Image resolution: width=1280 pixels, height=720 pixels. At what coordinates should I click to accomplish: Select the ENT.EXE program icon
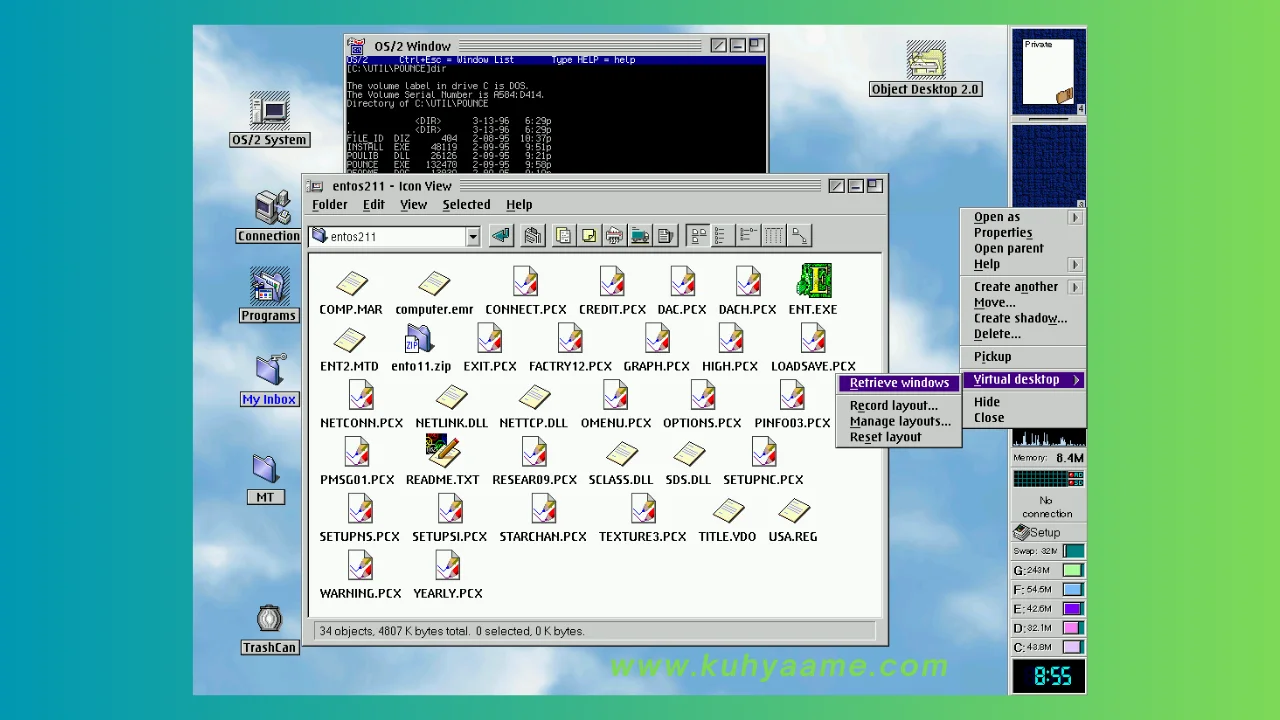[x=813, y=282]
